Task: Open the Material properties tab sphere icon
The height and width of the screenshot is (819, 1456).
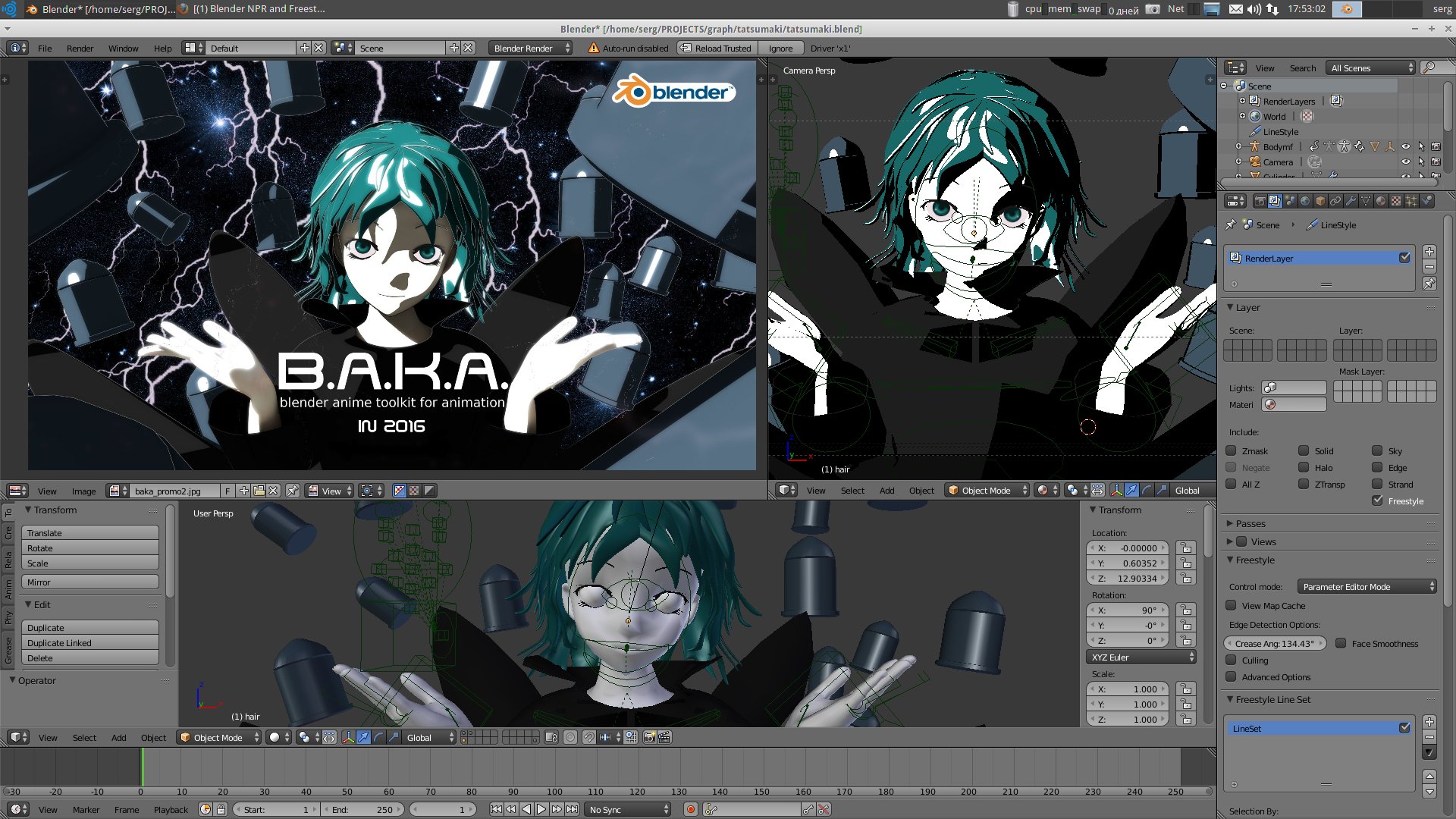Action: pyautogui.click(x=1381, y=201)
